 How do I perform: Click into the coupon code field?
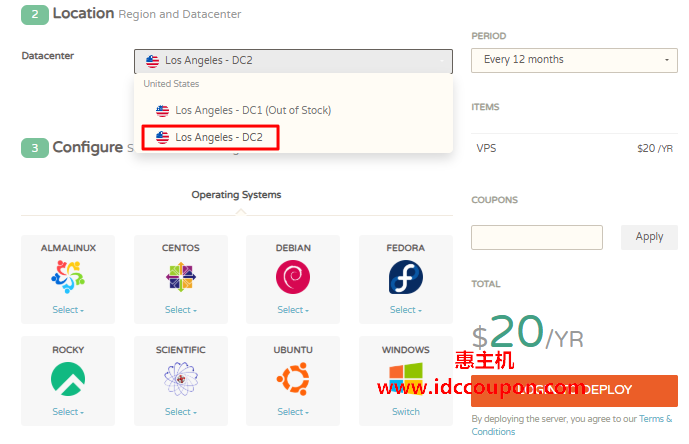tap(537, 237)
